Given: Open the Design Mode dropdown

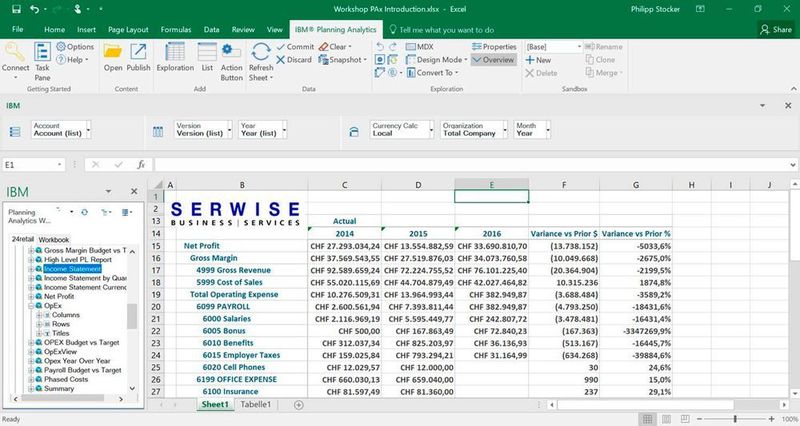Looking at the screenshot, I should pyautogui.click(x=437, y=60).
